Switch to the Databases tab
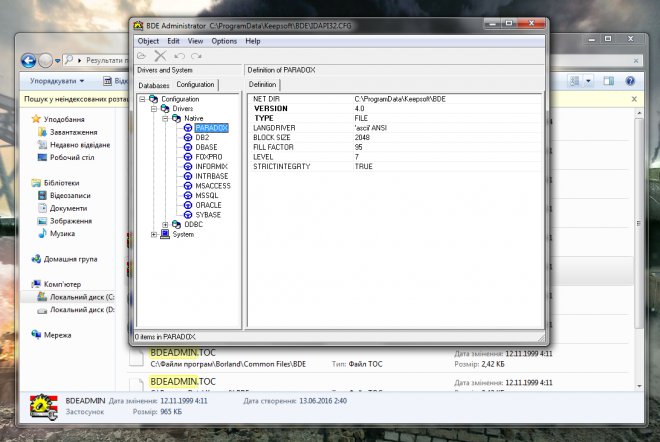The height and width of the screenshot is (442, 660). [154, 85]
